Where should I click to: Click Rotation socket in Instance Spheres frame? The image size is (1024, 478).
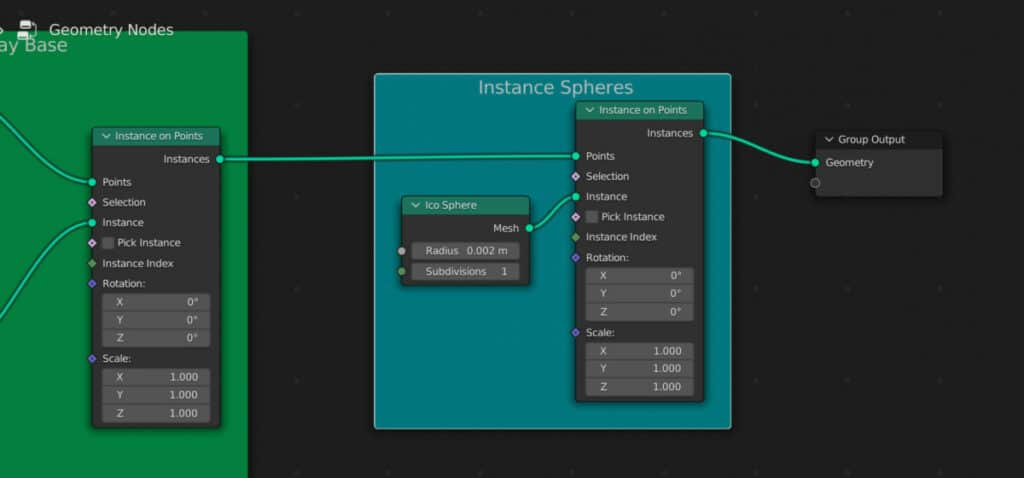click(575, 257)
